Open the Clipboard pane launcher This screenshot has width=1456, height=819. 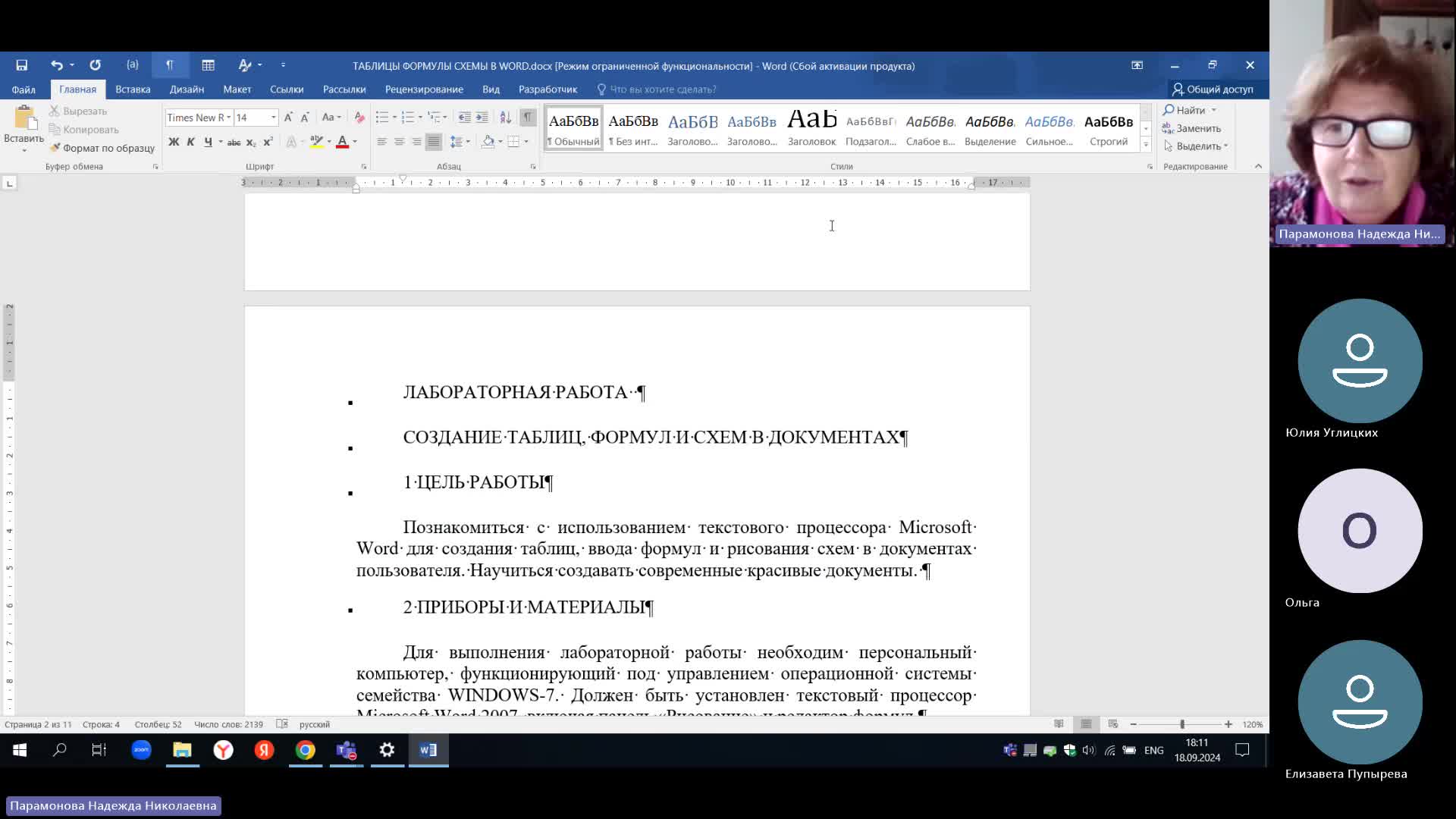pyautogui.click(x=155, y=166)
